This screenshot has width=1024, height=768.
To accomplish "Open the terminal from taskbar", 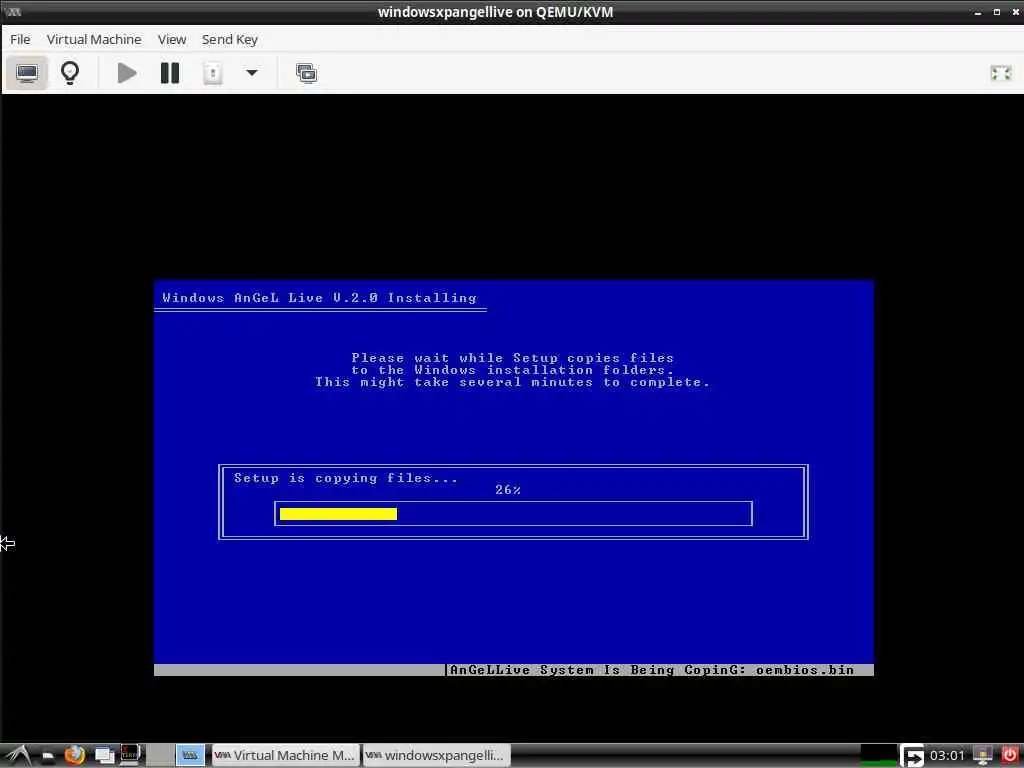I will (130, 755).
